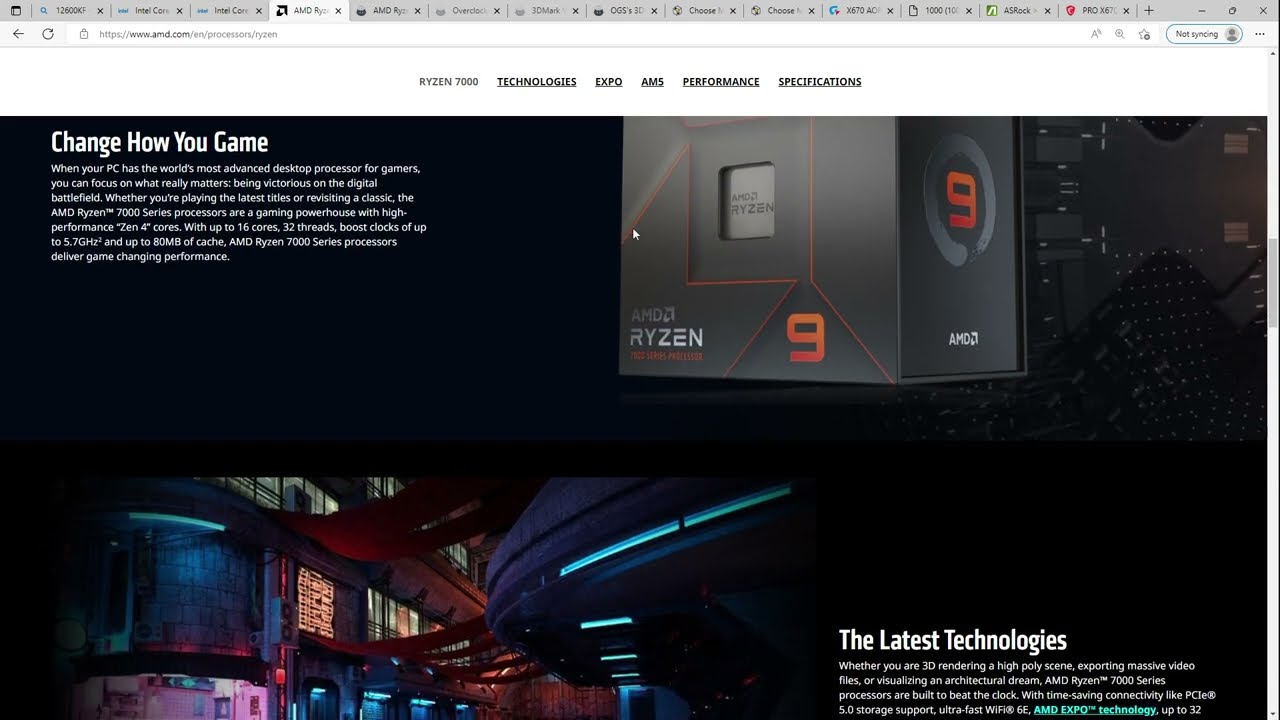Jump to the PERFORMANCE section
1280x720 pixels.
point(721,82)
